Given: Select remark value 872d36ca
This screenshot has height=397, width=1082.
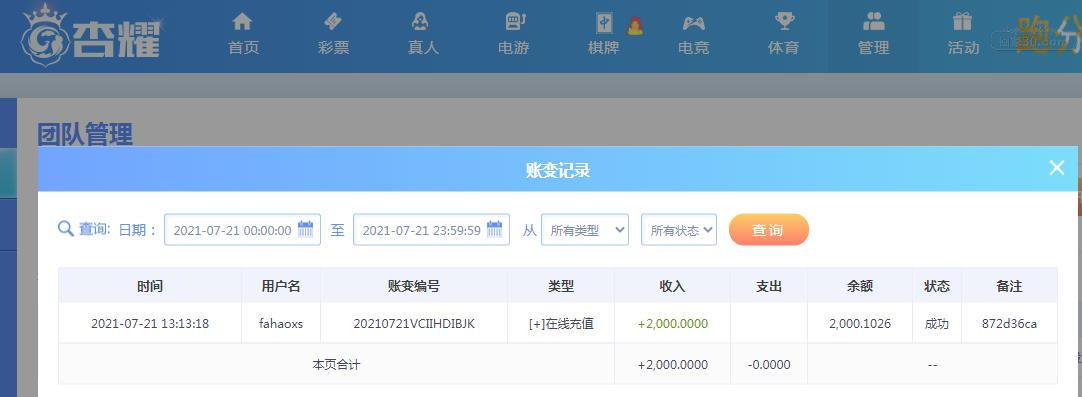Looking at the screenshot, I should (x=1009, y=323).
